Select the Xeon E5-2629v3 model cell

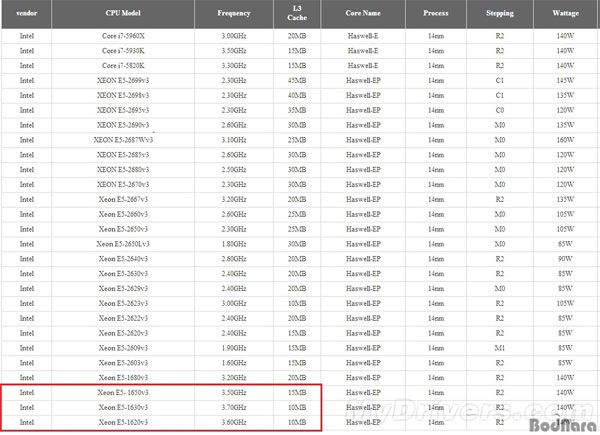pyautogui.click(x=123, y=289)
